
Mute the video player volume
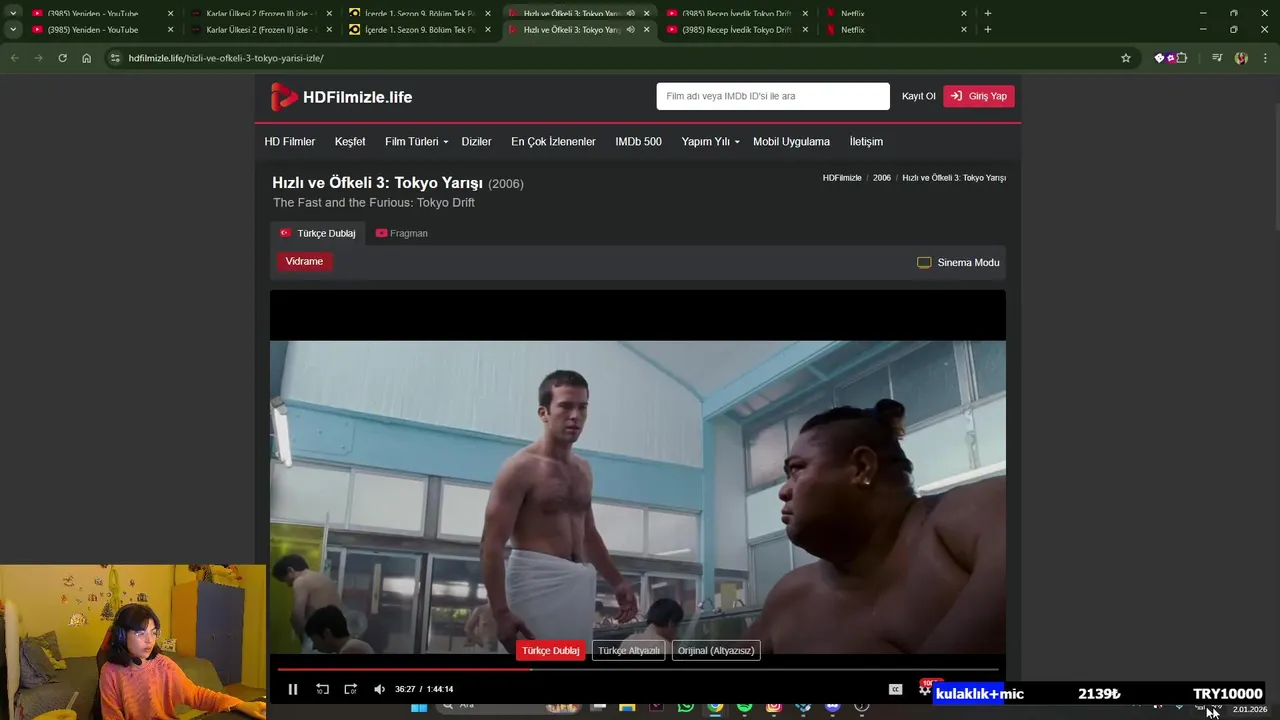click(x=379, y=689)
